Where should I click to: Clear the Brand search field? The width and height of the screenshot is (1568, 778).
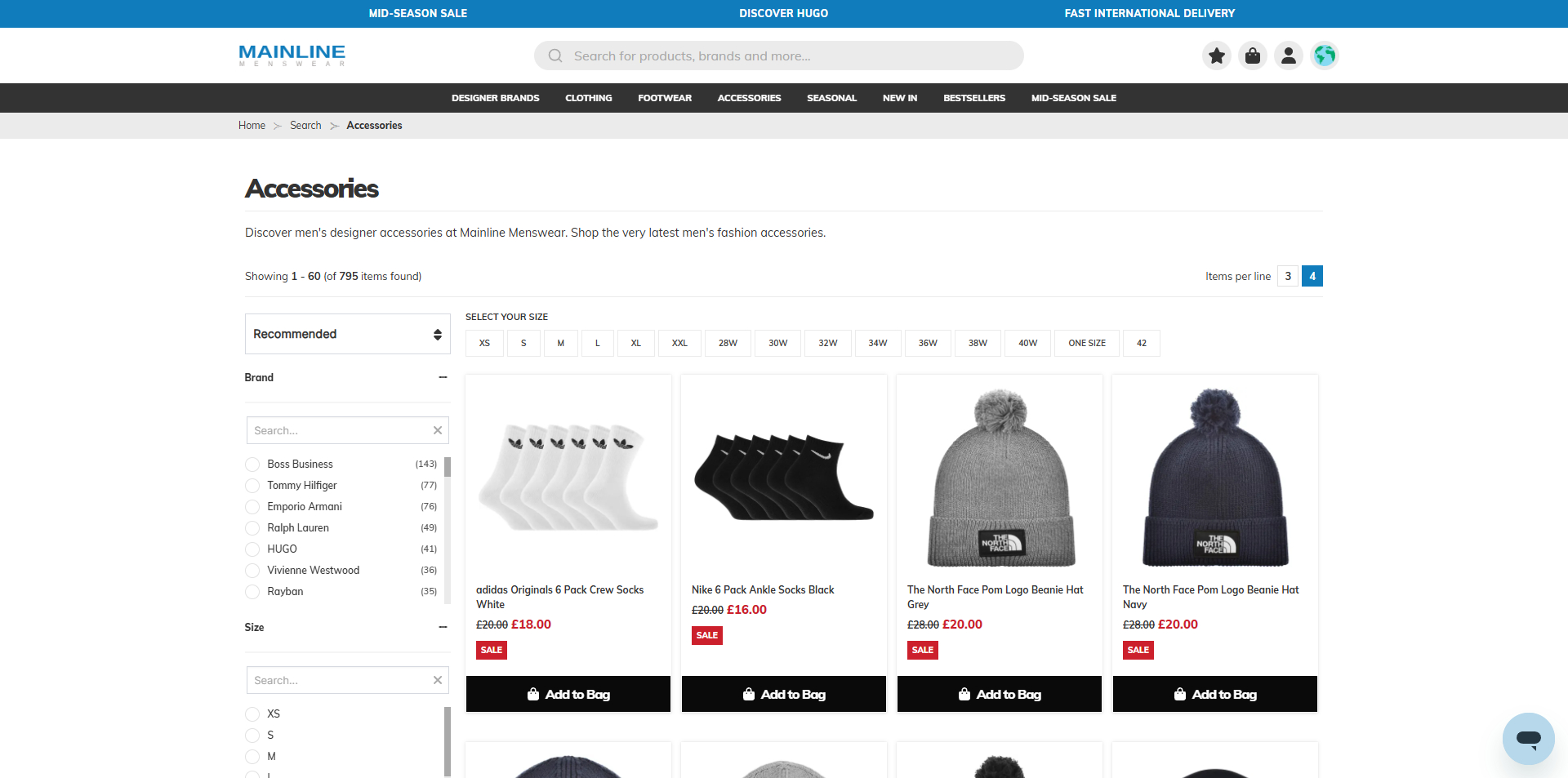pos(438,430)
